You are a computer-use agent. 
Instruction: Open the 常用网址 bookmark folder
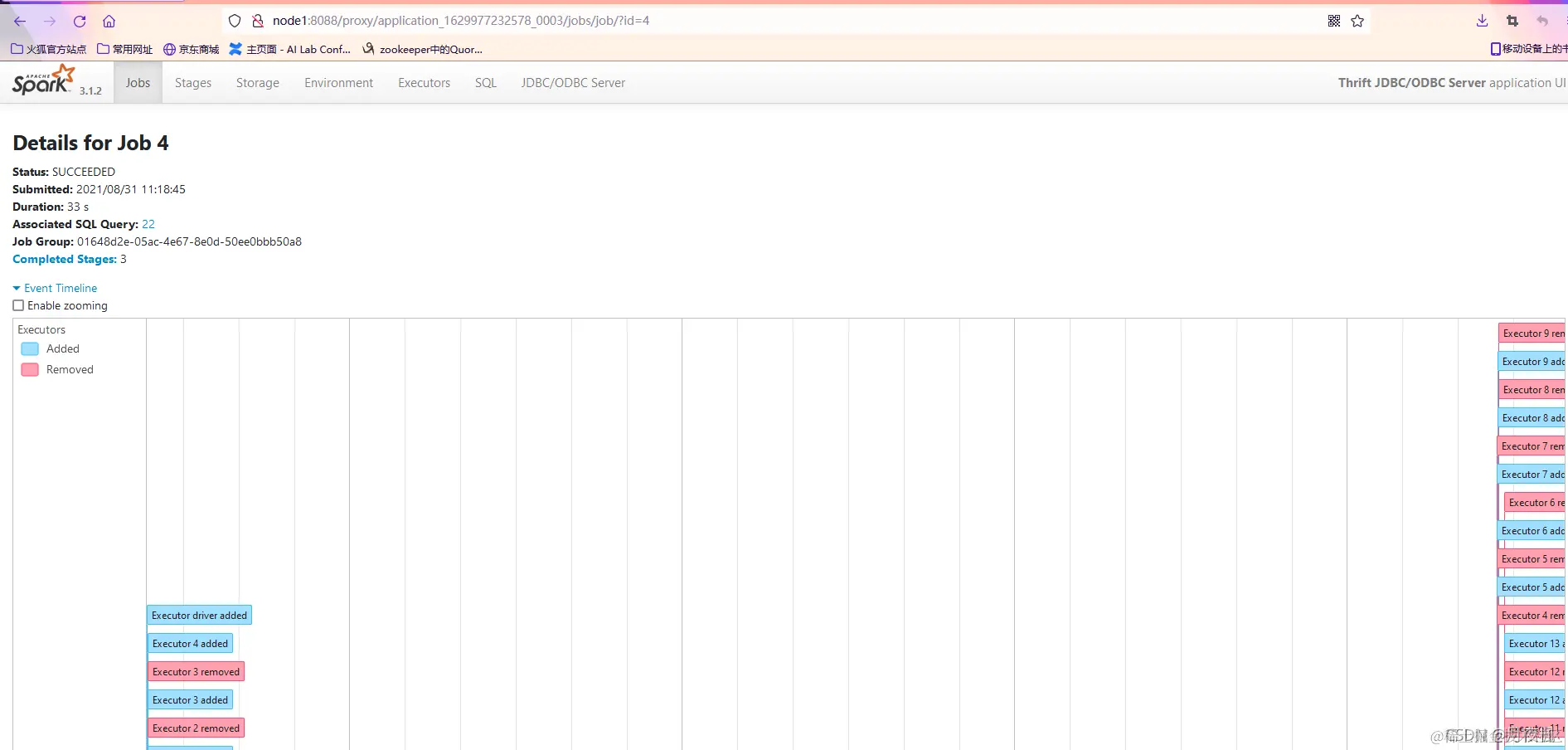125,49
